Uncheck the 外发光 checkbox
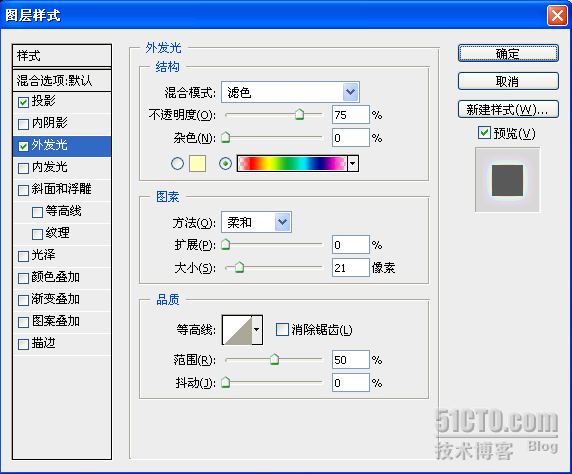Viewport: 572px width, 474px height. tap(23, 146)
